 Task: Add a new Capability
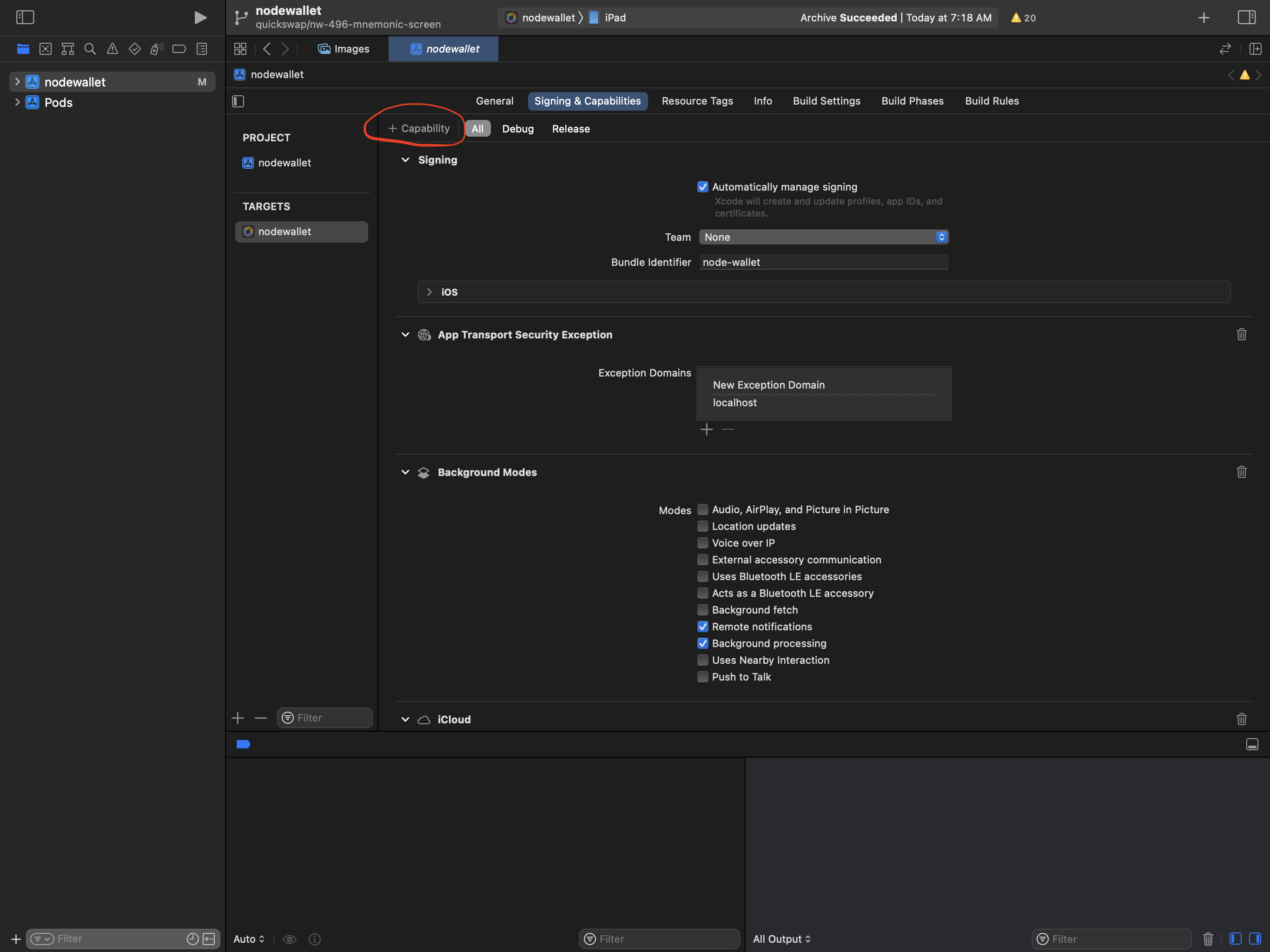(x=419, y=129)
